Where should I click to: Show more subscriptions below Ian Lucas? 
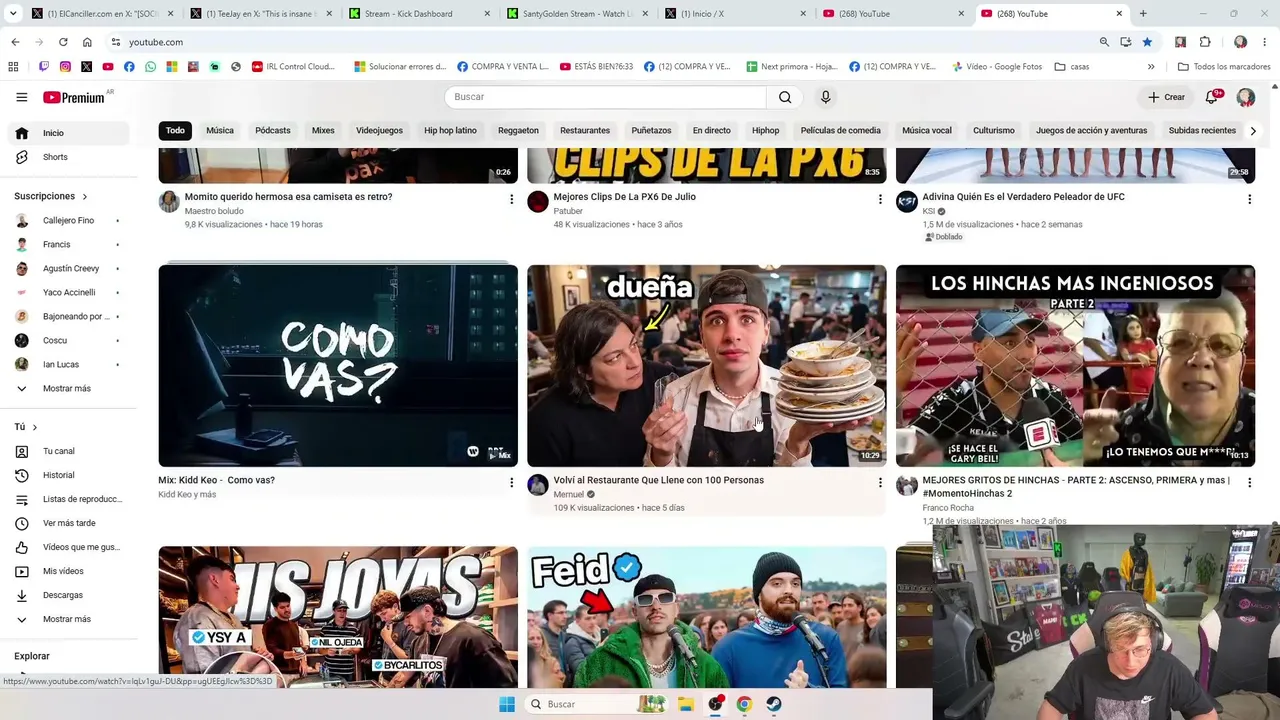[66, 388]
